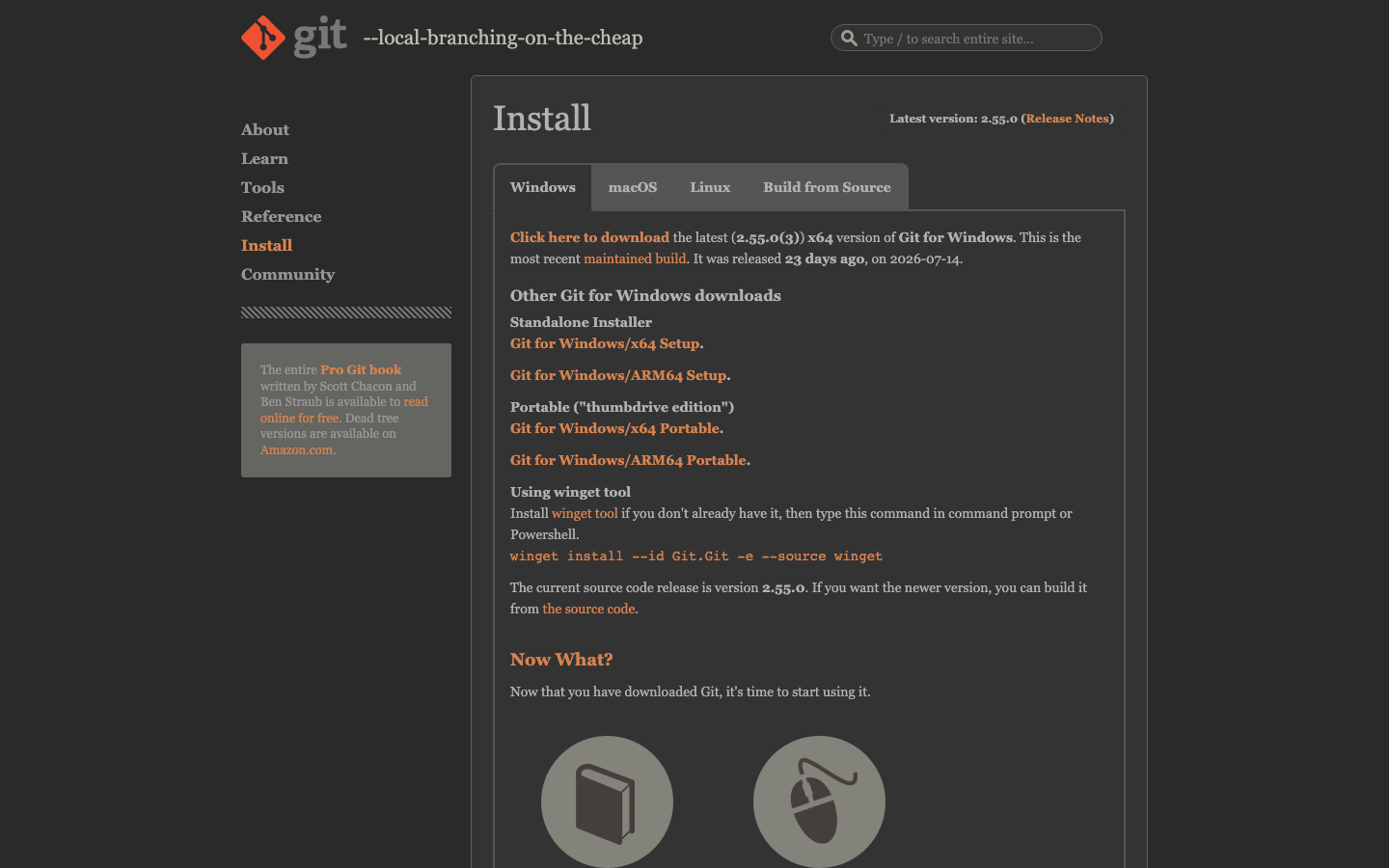
Task: Click the 'Click here to download' link
Action: pos(589,237)
